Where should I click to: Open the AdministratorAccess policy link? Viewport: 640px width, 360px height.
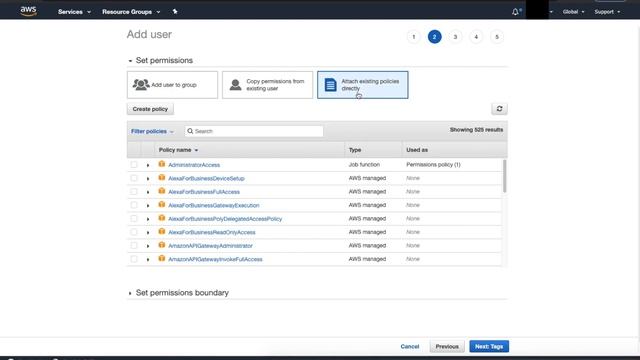pos(194,165)
